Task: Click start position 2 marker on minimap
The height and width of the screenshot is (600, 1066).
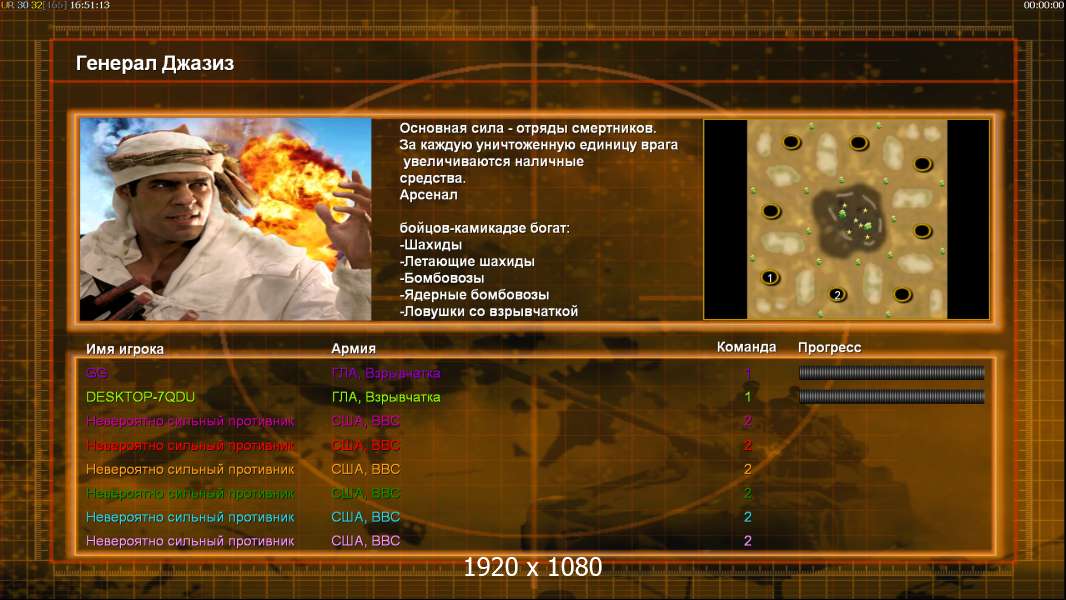Action: [838, 294]
